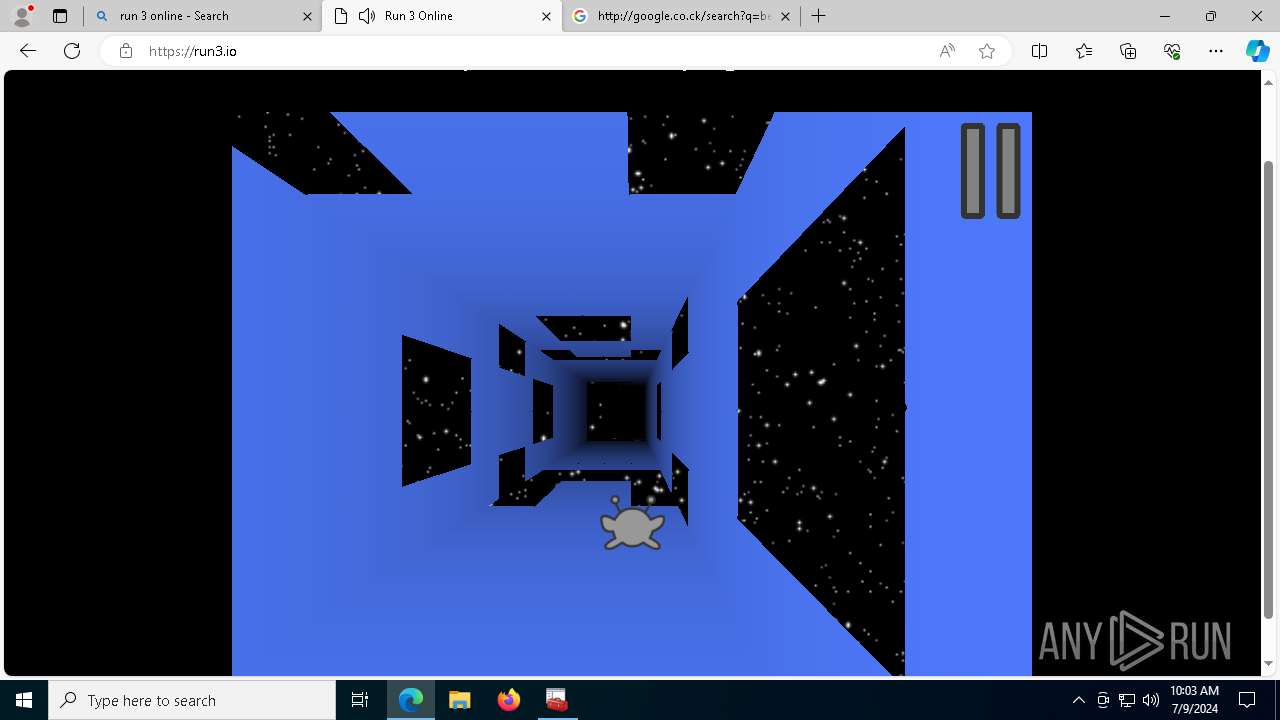Open Microsoft Edge from taskbar
This screenshot has width=1280, height=720.
pos(411,700)
